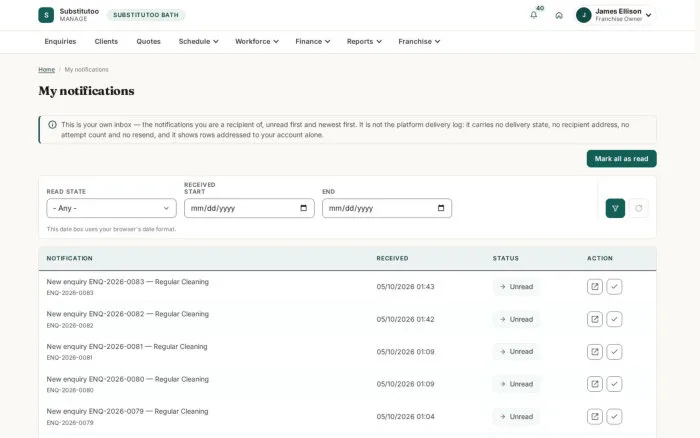Mark ENQ-2026-0079 as read with checkmark icon
Image resolution: width=700 pixels, height=438 pixels.
614,417
